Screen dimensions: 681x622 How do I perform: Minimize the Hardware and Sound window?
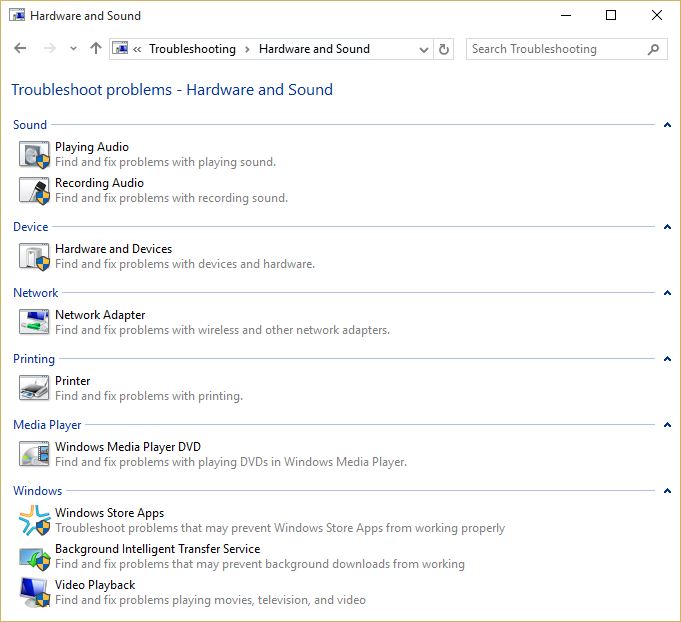[x=565, y=15]
